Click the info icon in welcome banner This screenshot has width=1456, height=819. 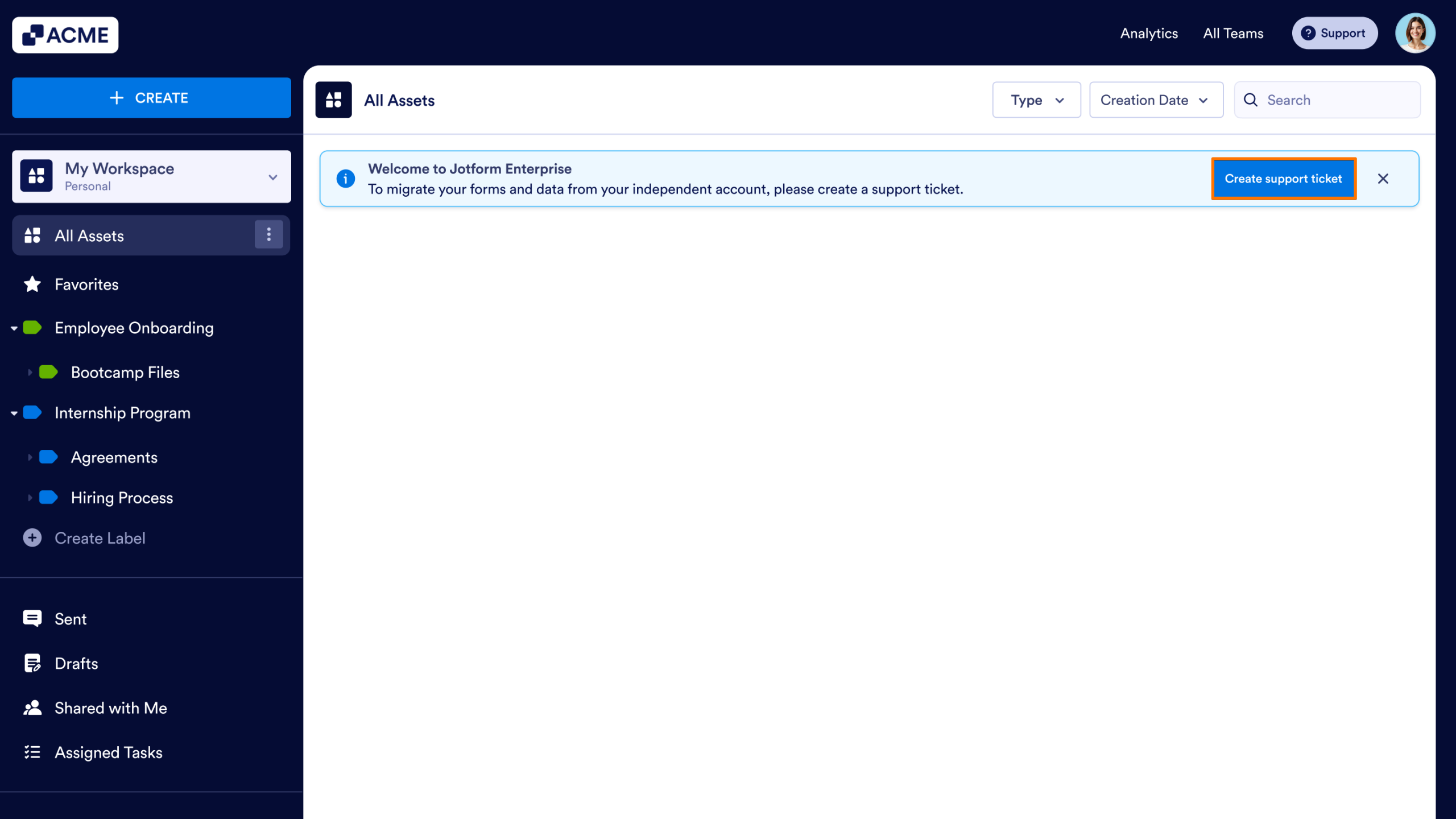[x=346, y=179]
